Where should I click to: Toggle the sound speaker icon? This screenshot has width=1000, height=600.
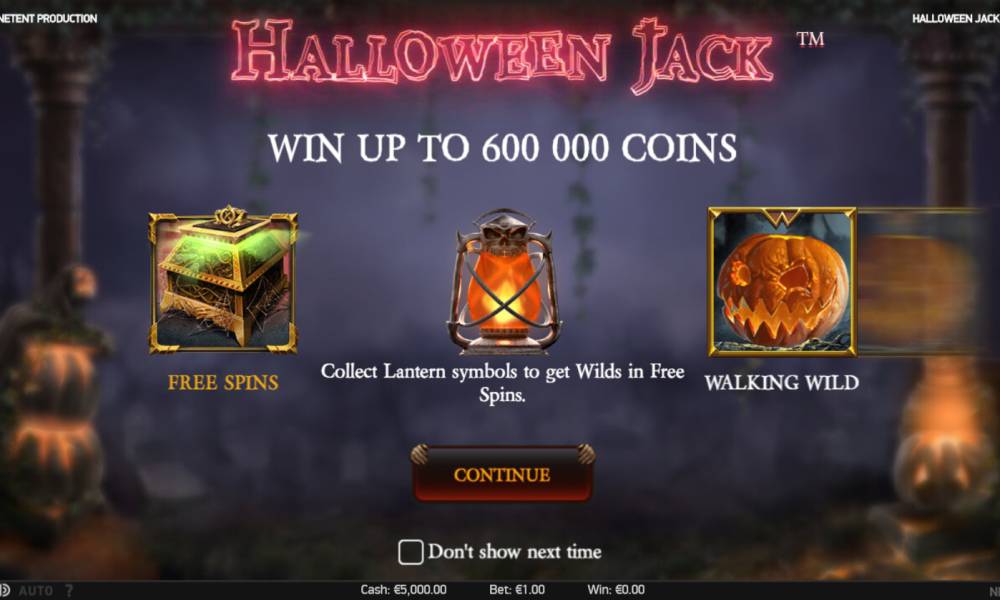click(4, 590)
